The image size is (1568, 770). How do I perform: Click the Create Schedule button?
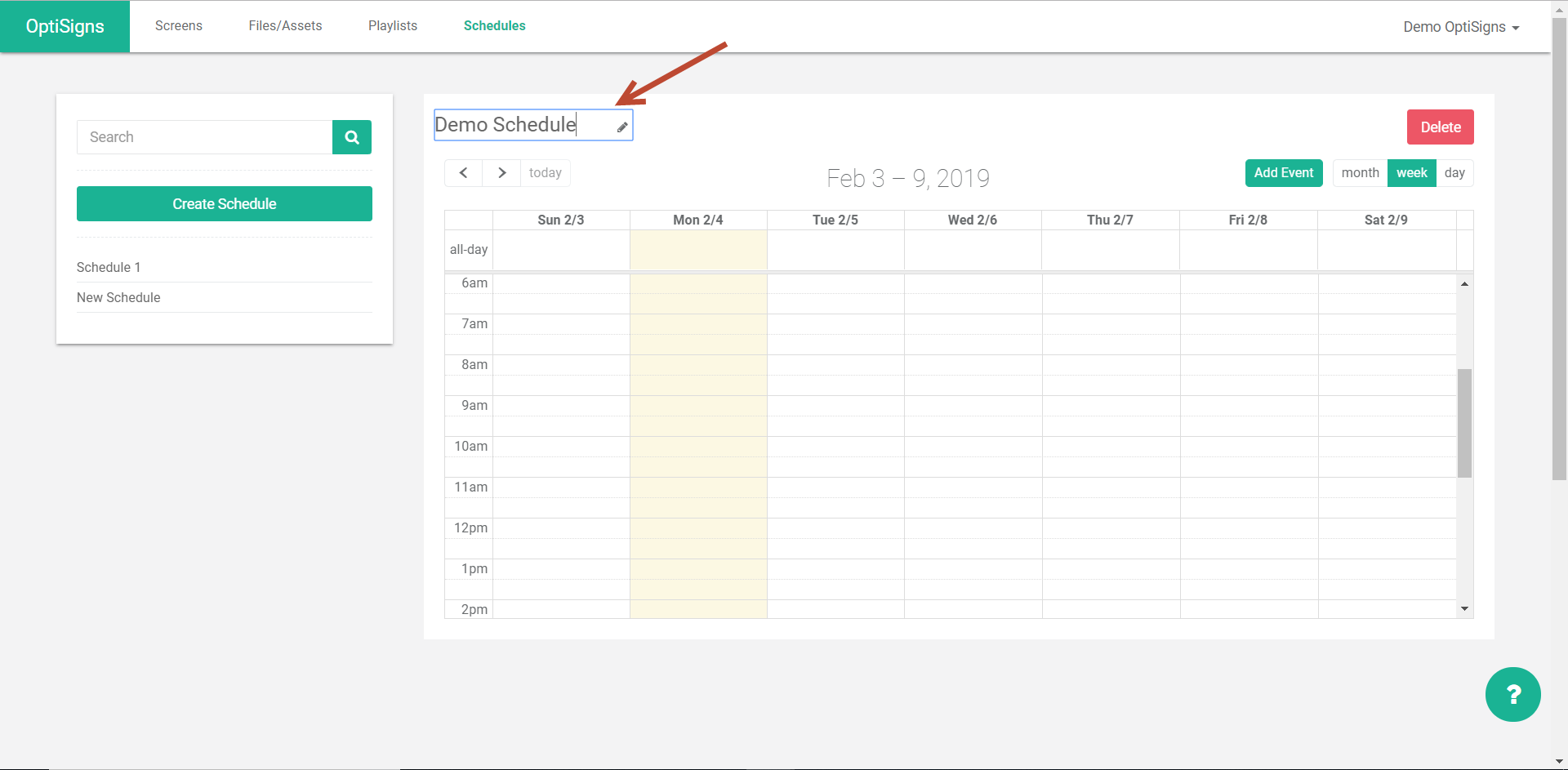pyautogui.click(x=225, y=204)
